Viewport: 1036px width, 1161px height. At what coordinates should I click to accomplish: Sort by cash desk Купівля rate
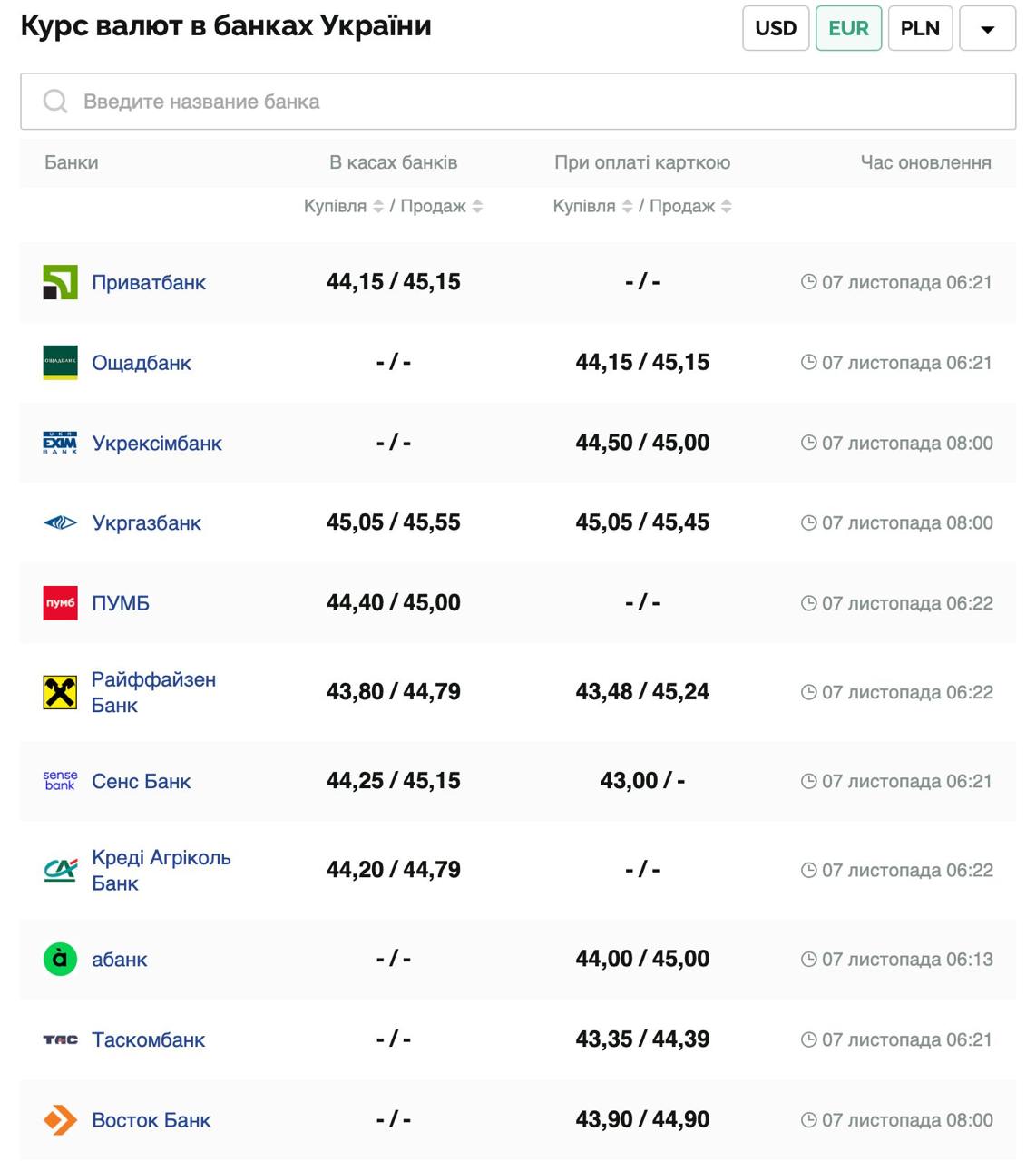click(378, 207)
